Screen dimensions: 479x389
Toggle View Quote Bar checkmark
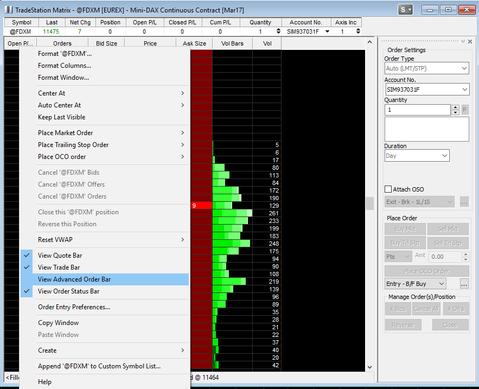[104, 255]
